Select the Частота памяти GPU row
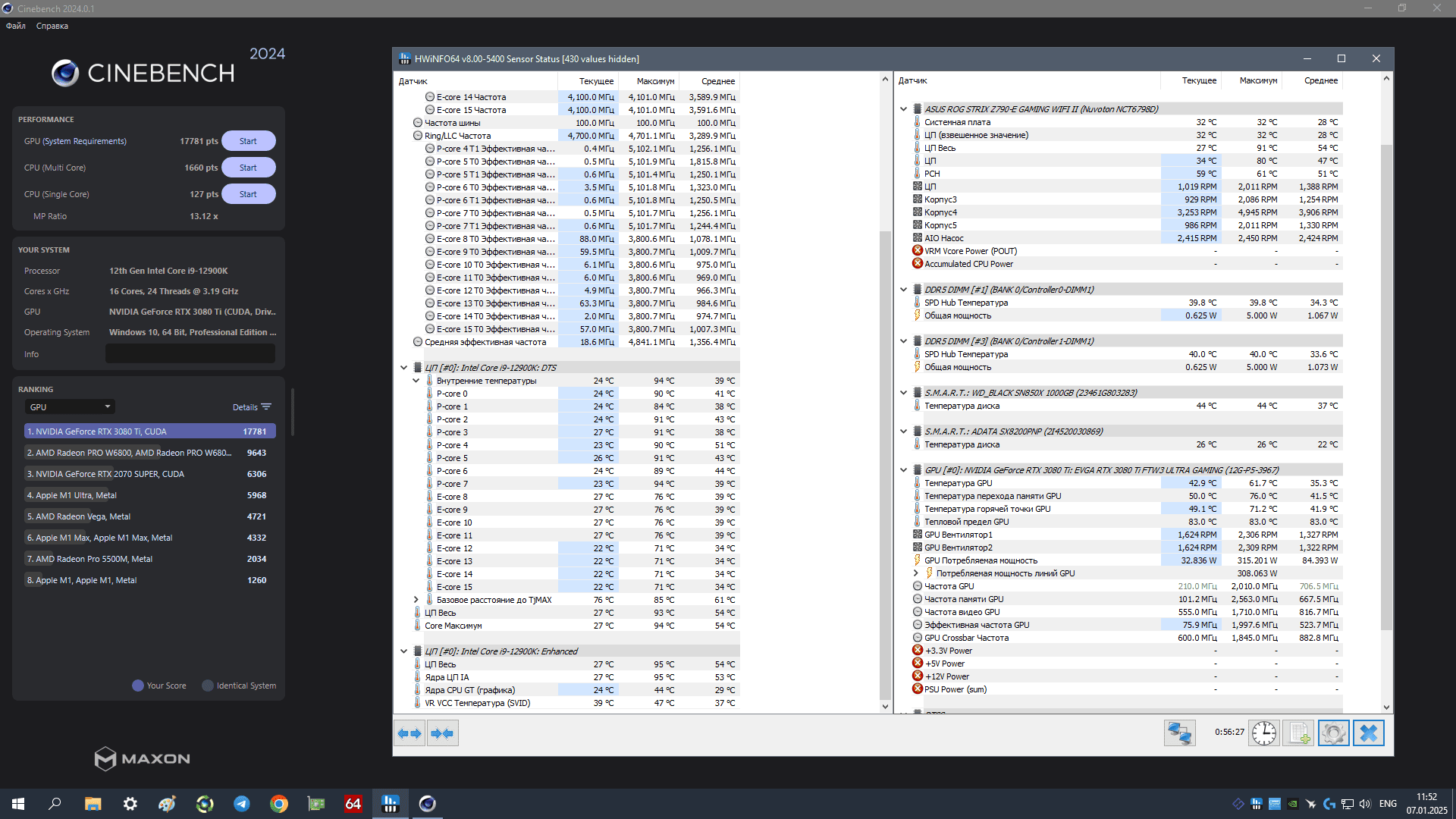 tap(1127, 599)
